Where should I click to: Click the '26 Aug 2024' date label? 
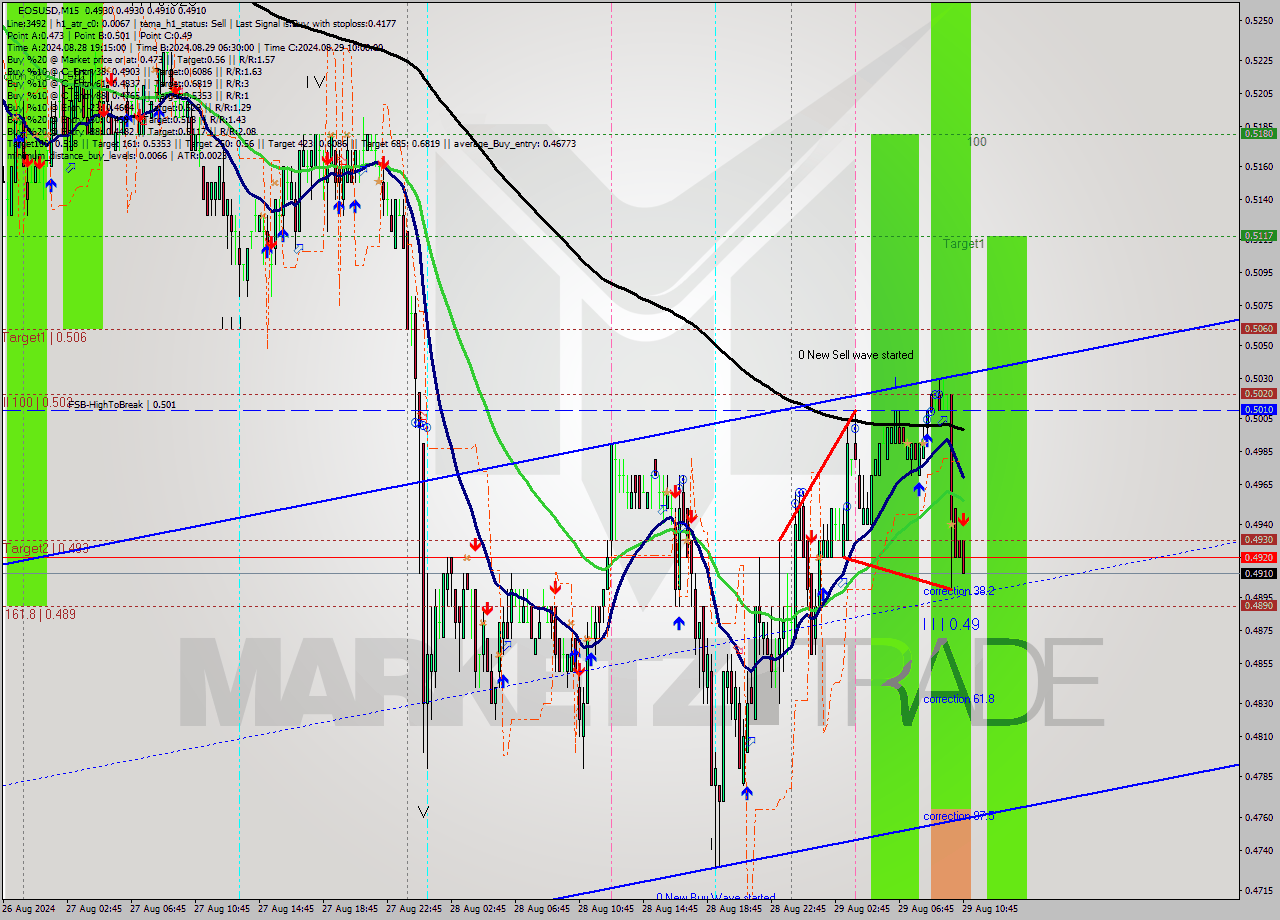coord(30,909)
